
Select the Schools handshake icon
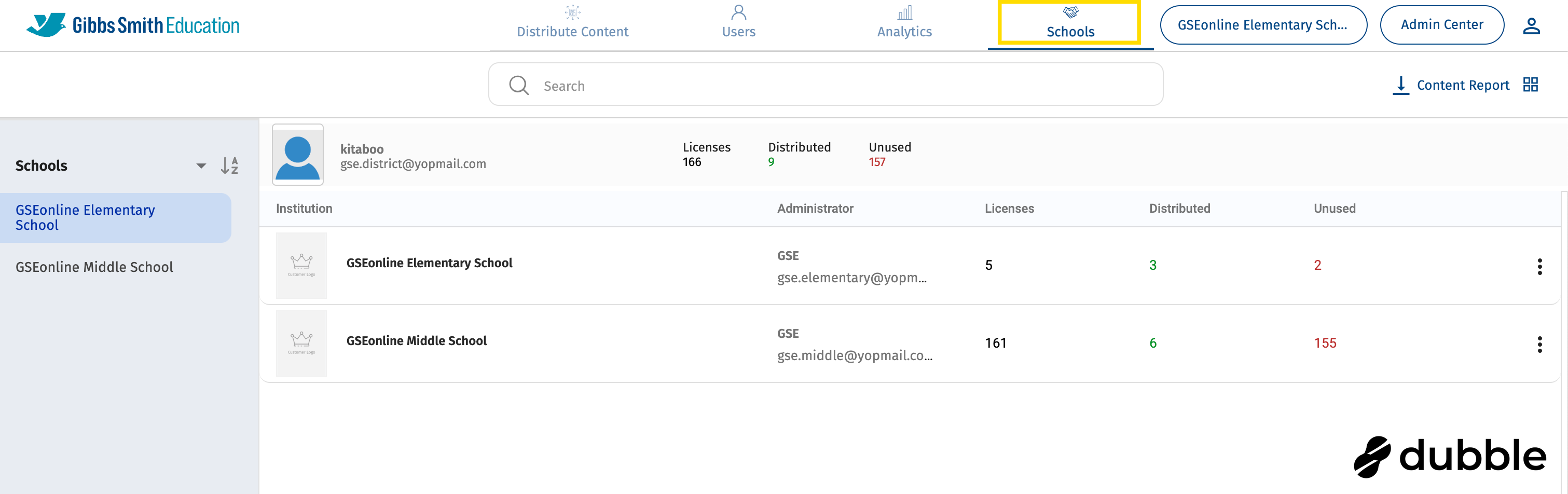pos(1069,12)
